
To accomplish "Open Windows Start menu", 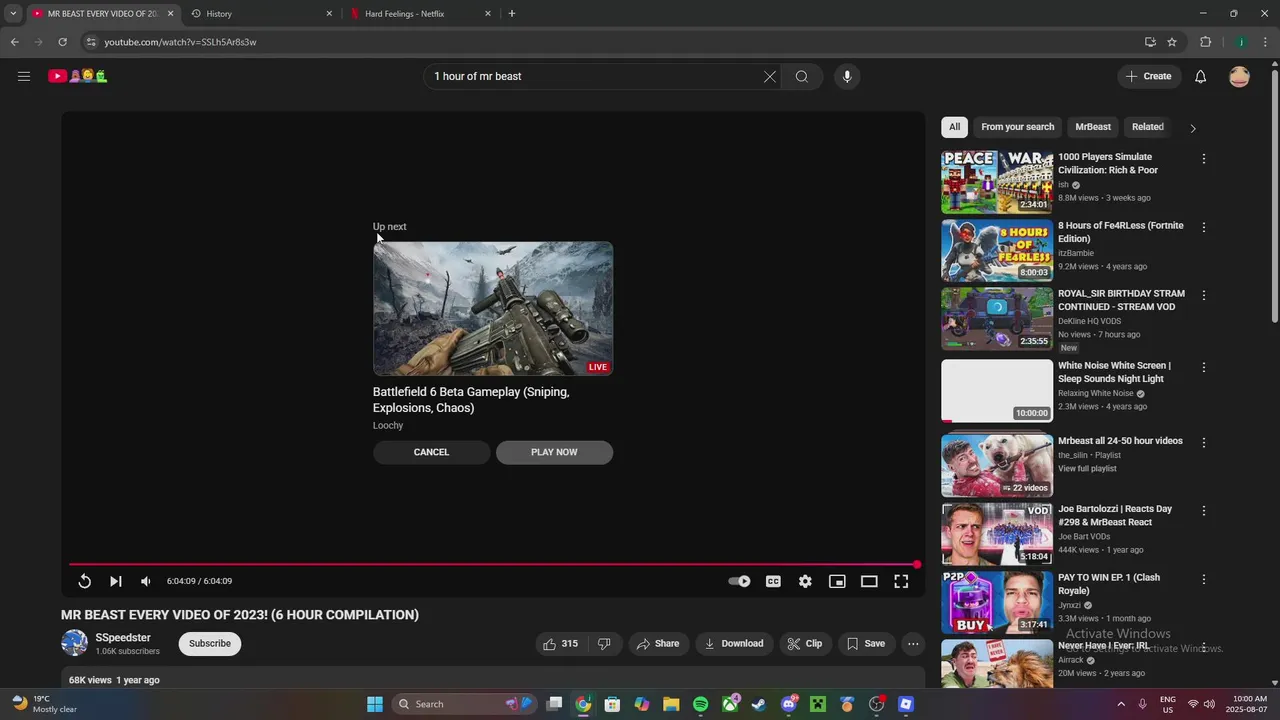I will pos(375,704).
